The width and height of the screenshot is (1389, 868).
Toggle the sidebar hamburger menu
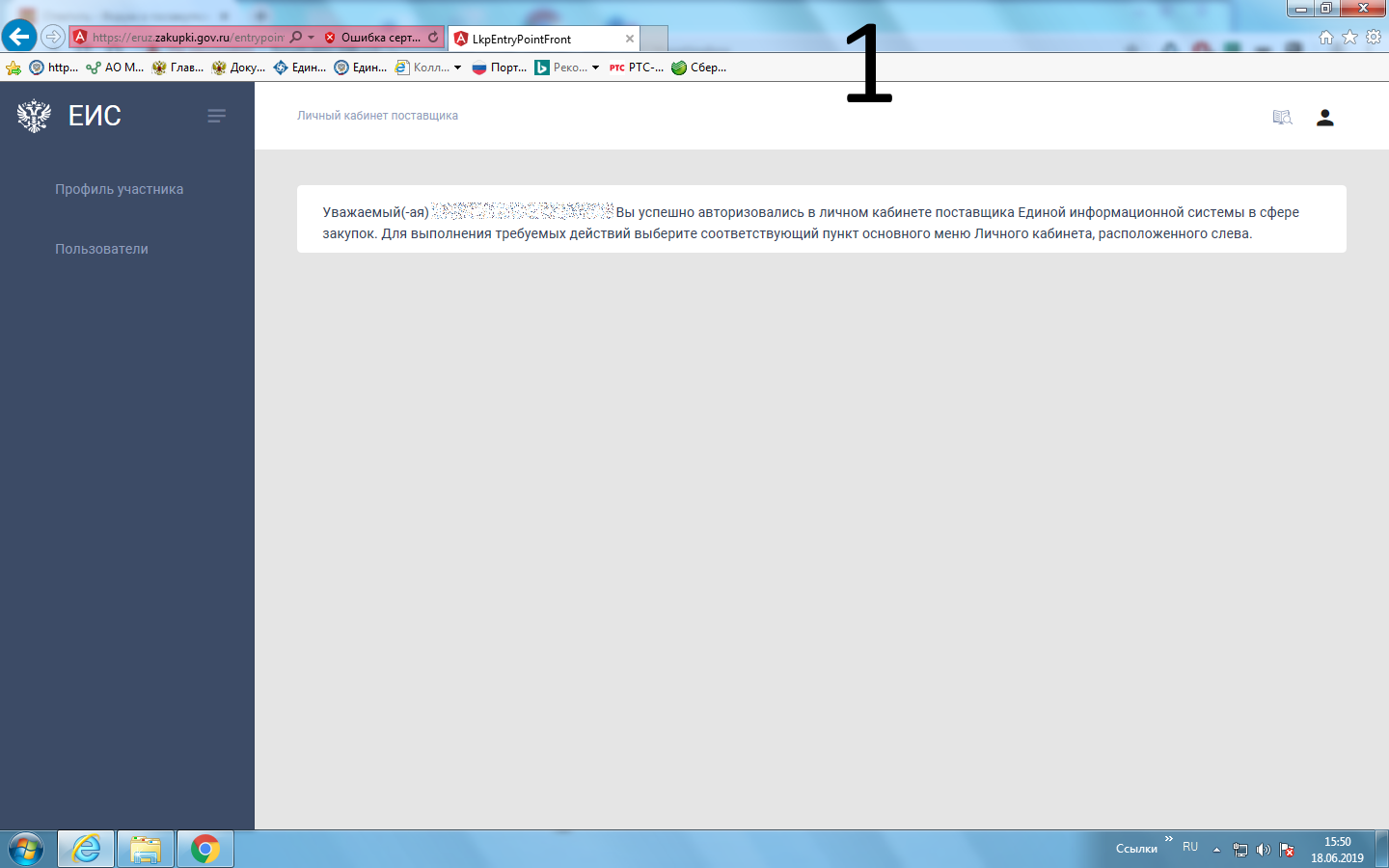tap(216, 116)
